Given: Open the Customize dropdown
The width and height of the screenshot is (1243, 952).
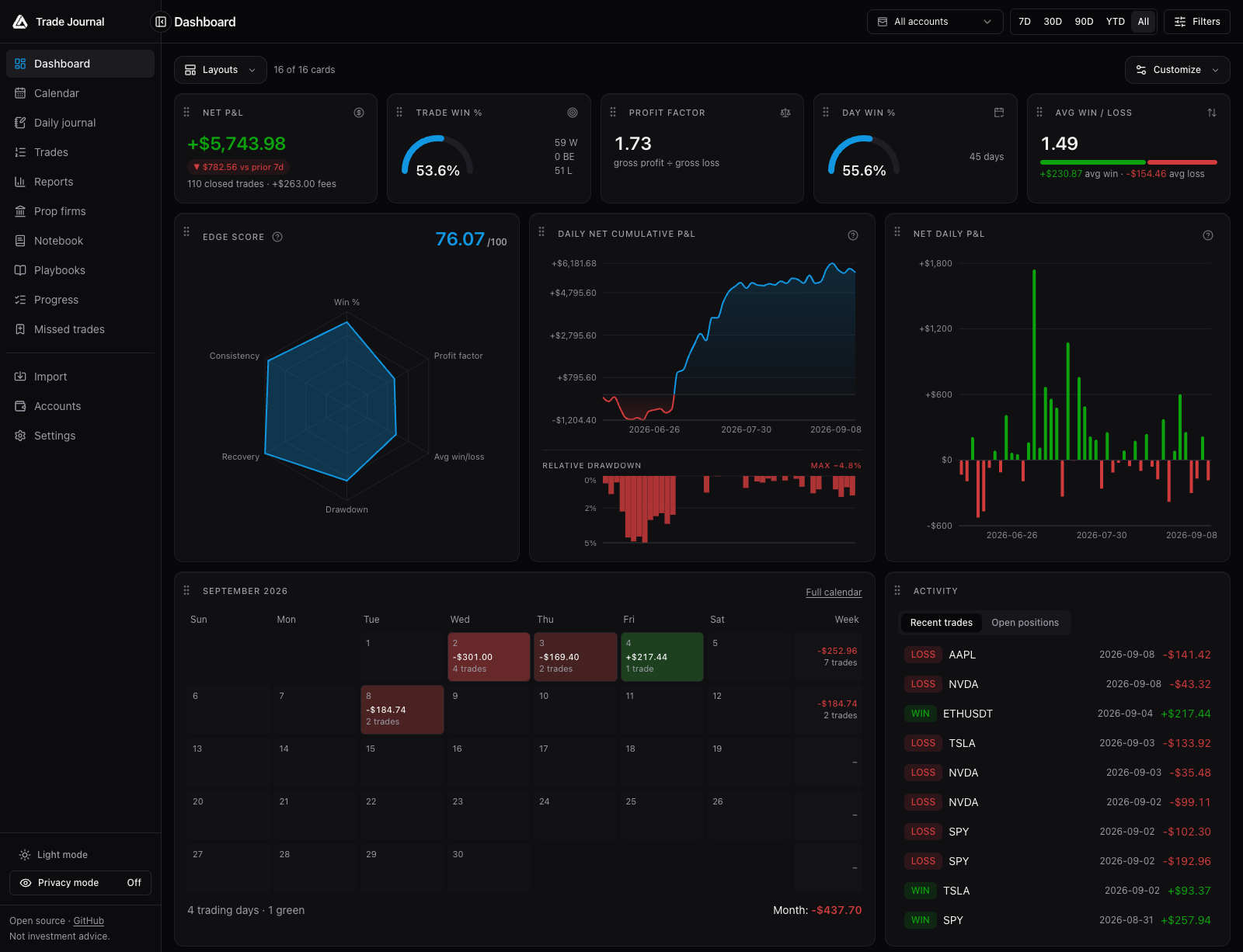Looking at the screenshot, I should (1177, 70).
